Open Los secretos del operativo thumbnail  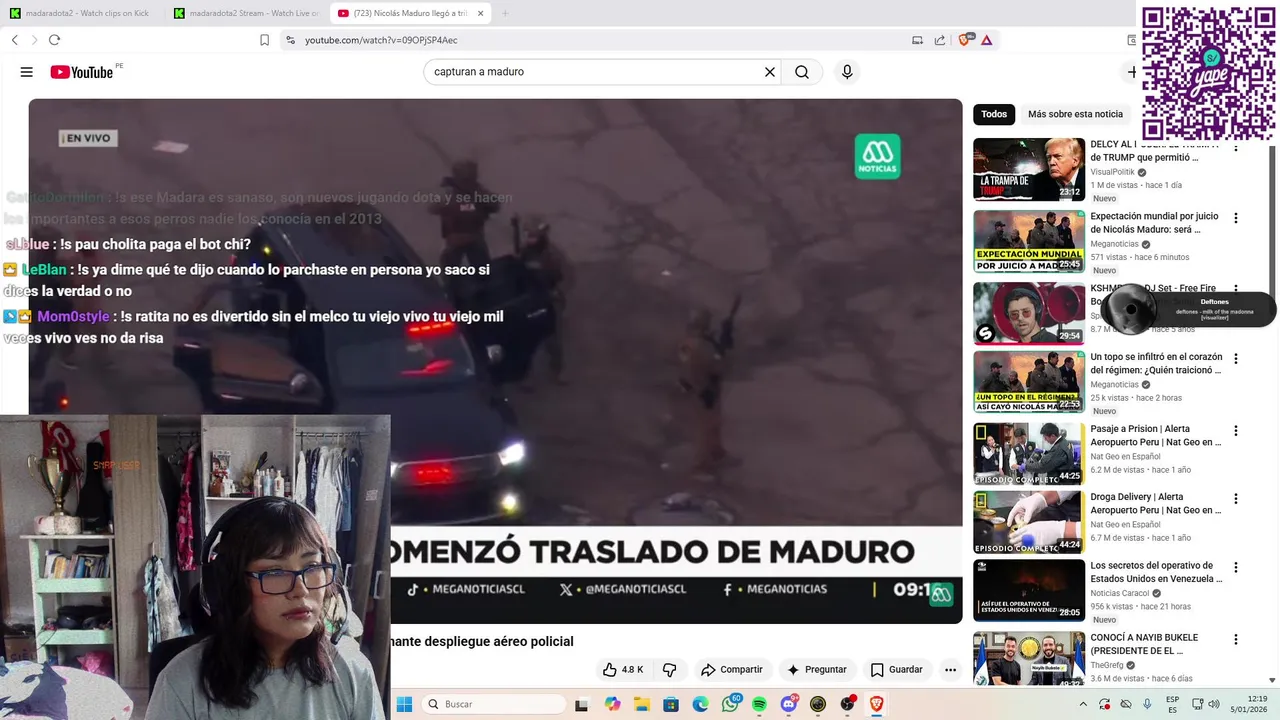click(x=1029, y=590)
